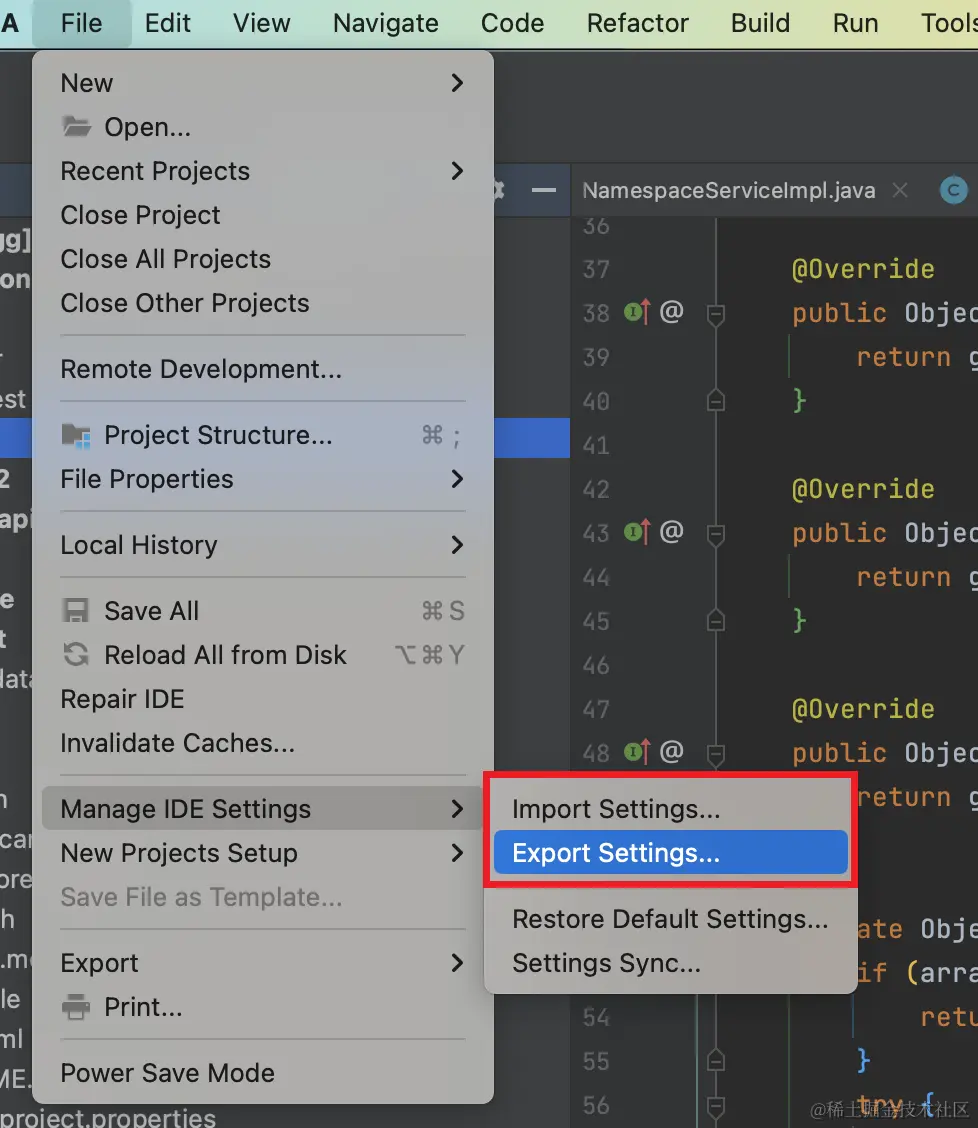This screenshot has width=978, height=1128.
Task: Collapse the method fold marker at line 38
Action: [x=716, y=314]
